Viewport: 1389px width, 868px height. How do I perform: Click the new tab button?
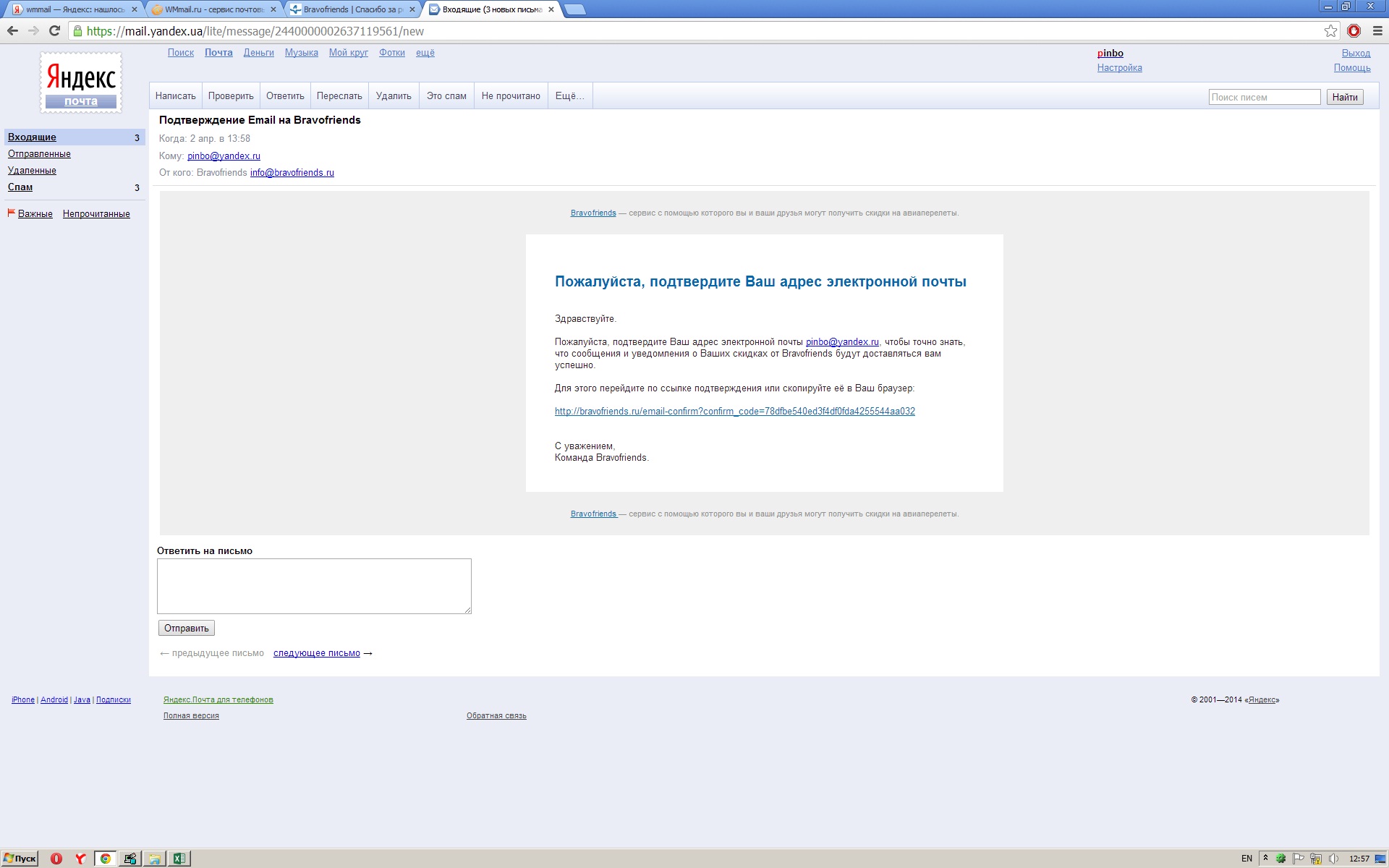pos(574,9)
